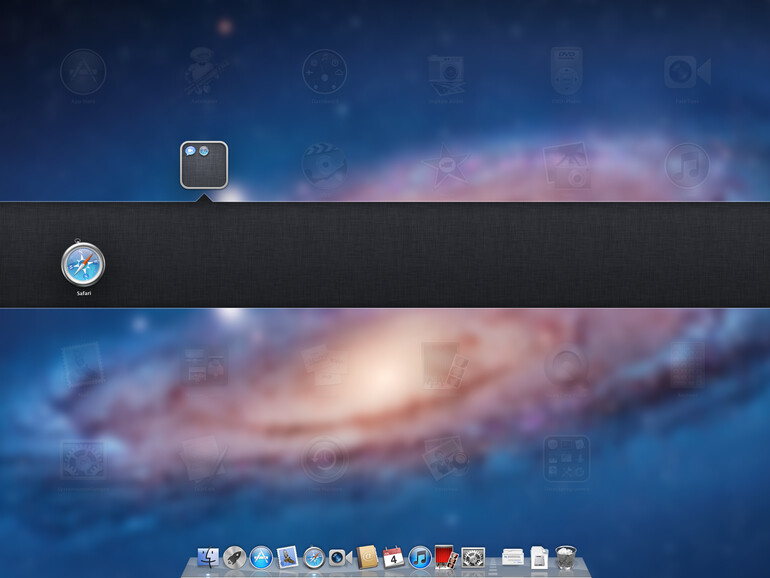Open the Documents stack beside the Trash
This screenshot has height=578, width=770.
[539, 558]
